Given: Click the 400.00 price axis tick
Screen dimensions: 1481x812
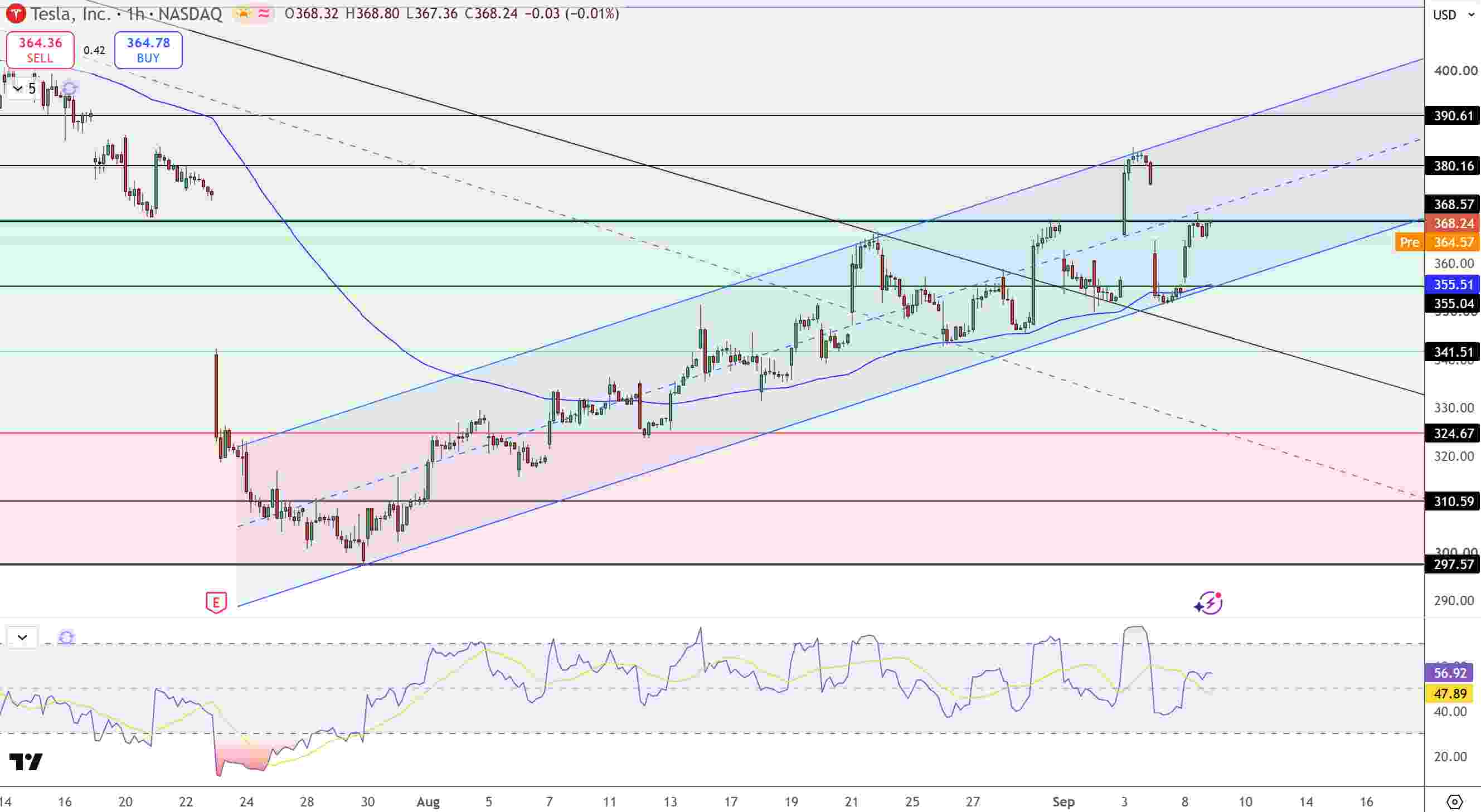Looking at the screenshot, I should (1455, 70).
